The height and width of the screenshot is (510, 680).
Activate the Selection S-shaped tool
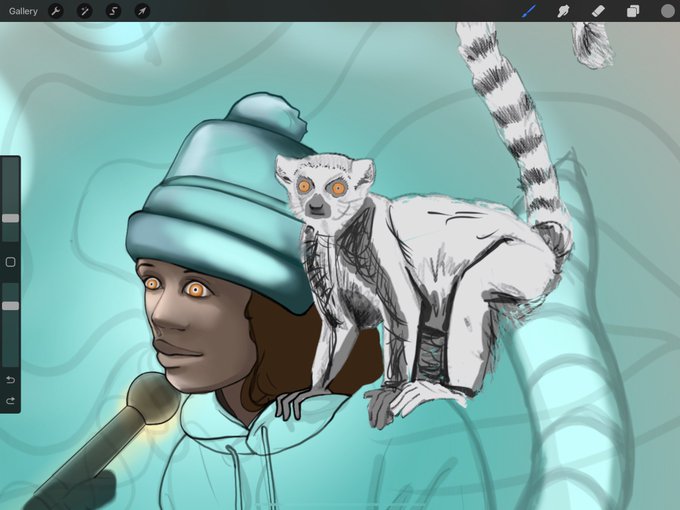(x=113, y=11)
